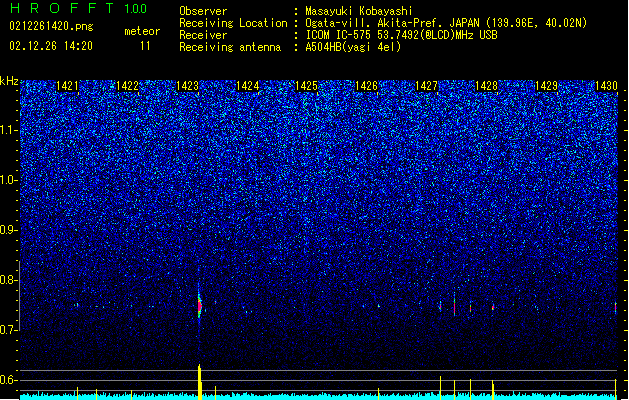Click the 1429 time marker
Image resolution: width=629 pixels, height=400 pixels.
pyautogui.click(x=547, y=86)
